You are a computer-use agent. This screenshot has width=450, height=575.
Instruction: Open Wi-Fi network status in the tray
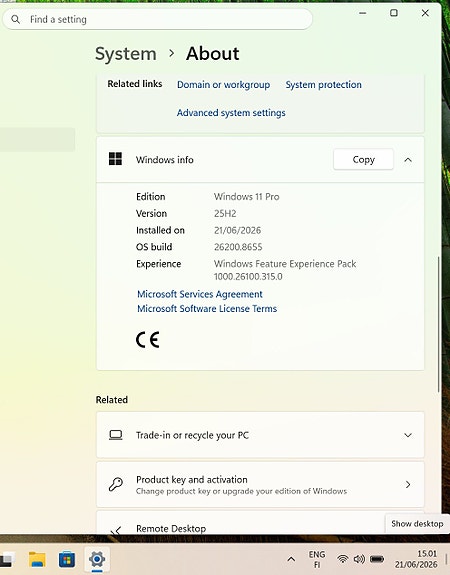point(343,559)
